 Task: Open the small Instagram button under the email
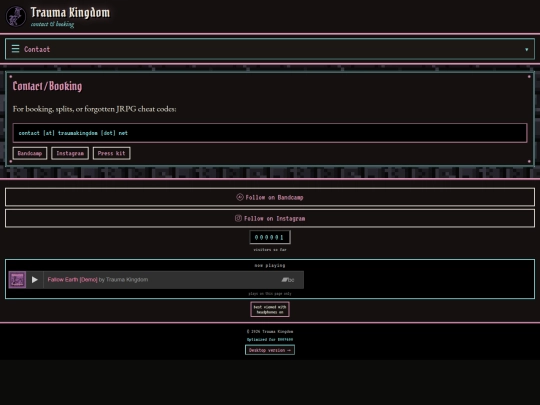pyautogui.click(x=70, y=153)
